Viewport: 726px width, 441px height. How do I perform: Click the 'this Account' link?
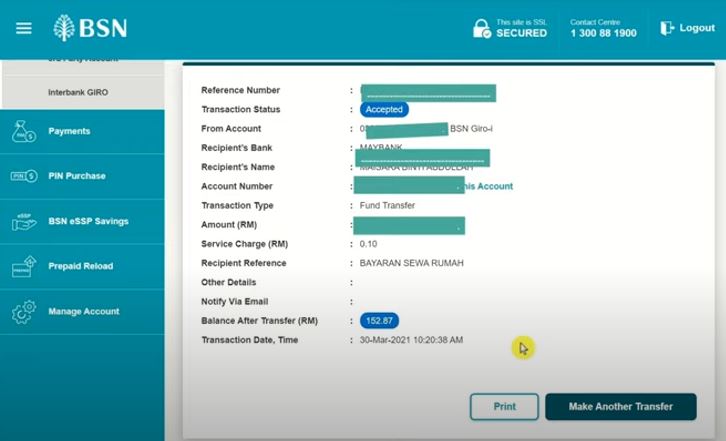point(488,186)
